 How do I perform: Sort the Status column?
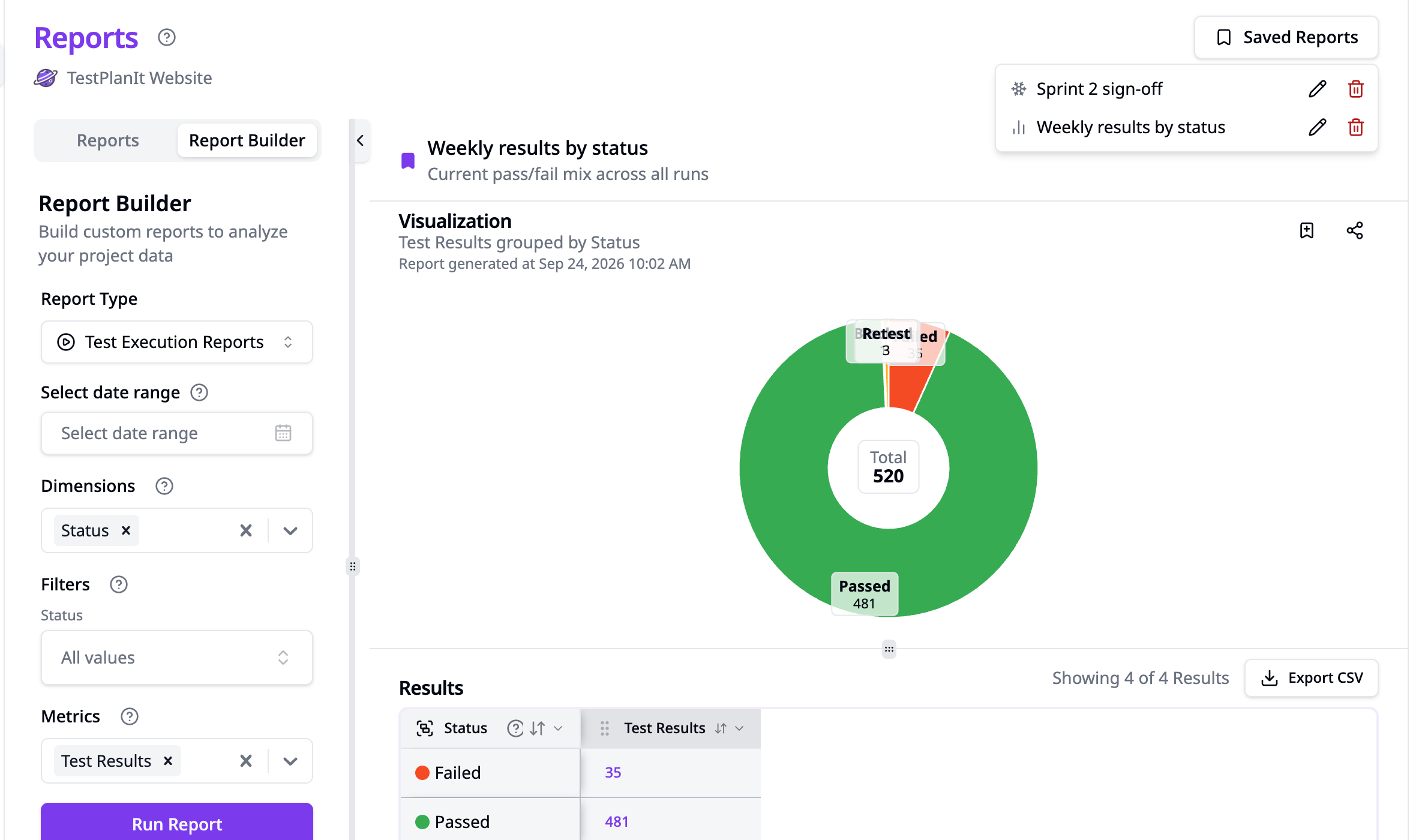tap(538, 728)
